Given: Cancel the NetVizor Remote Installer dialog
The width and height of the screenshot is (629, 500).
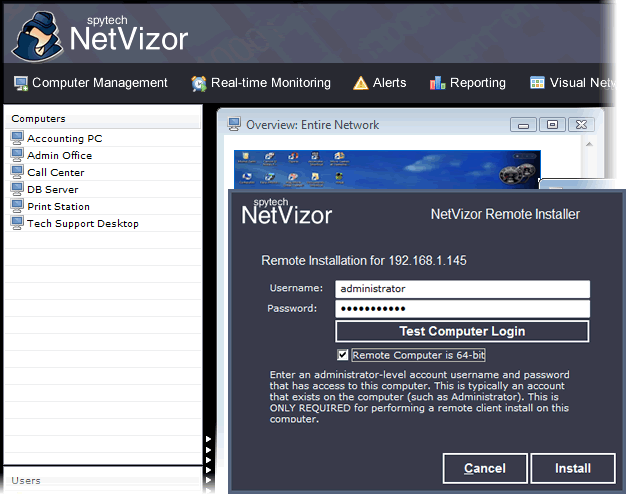Looking at the screenshot, I should coord(485,468).
